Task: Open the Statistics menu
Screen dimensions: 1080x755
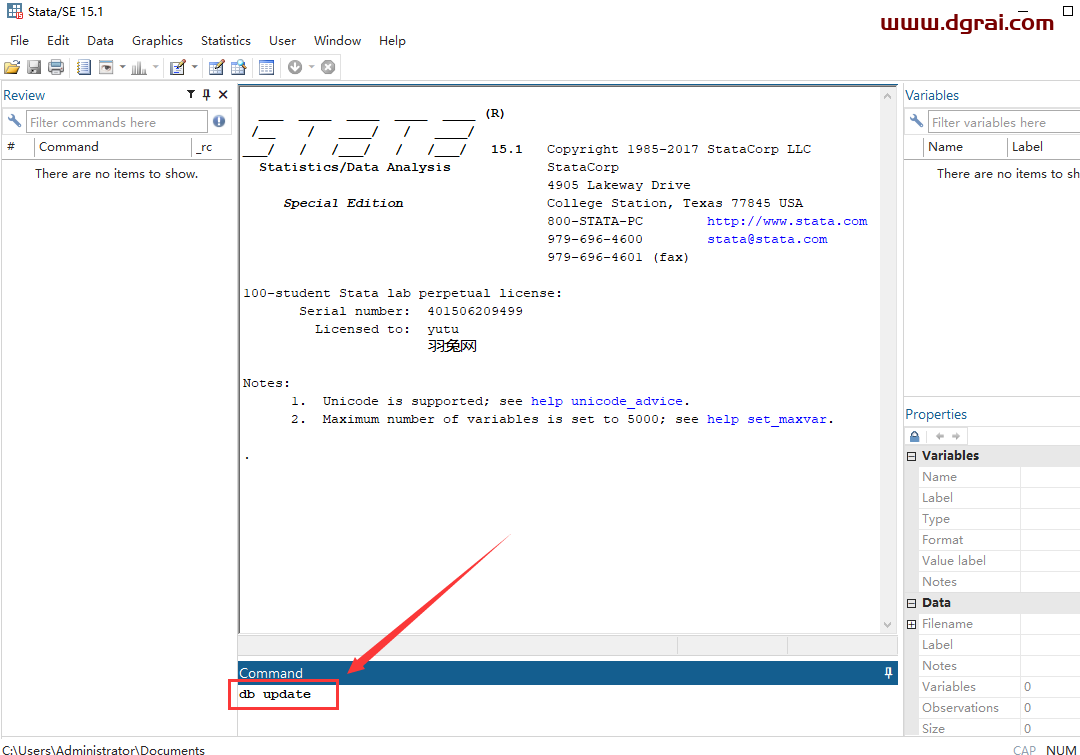Action: click(225, 41)
